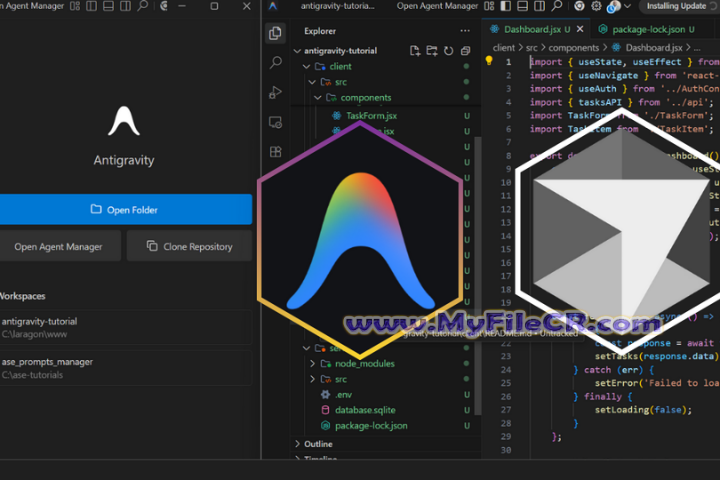The width and height of the screenshot is (720, 480).
Task: Click Antigravity logo icon in editor window
Action: pos(273,6)
